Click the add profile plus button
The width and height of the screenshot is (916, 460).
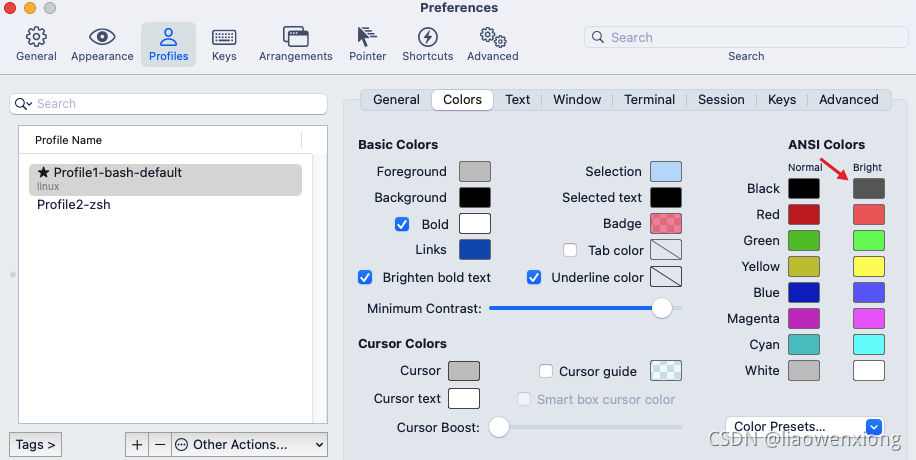(x=137, y=445)
